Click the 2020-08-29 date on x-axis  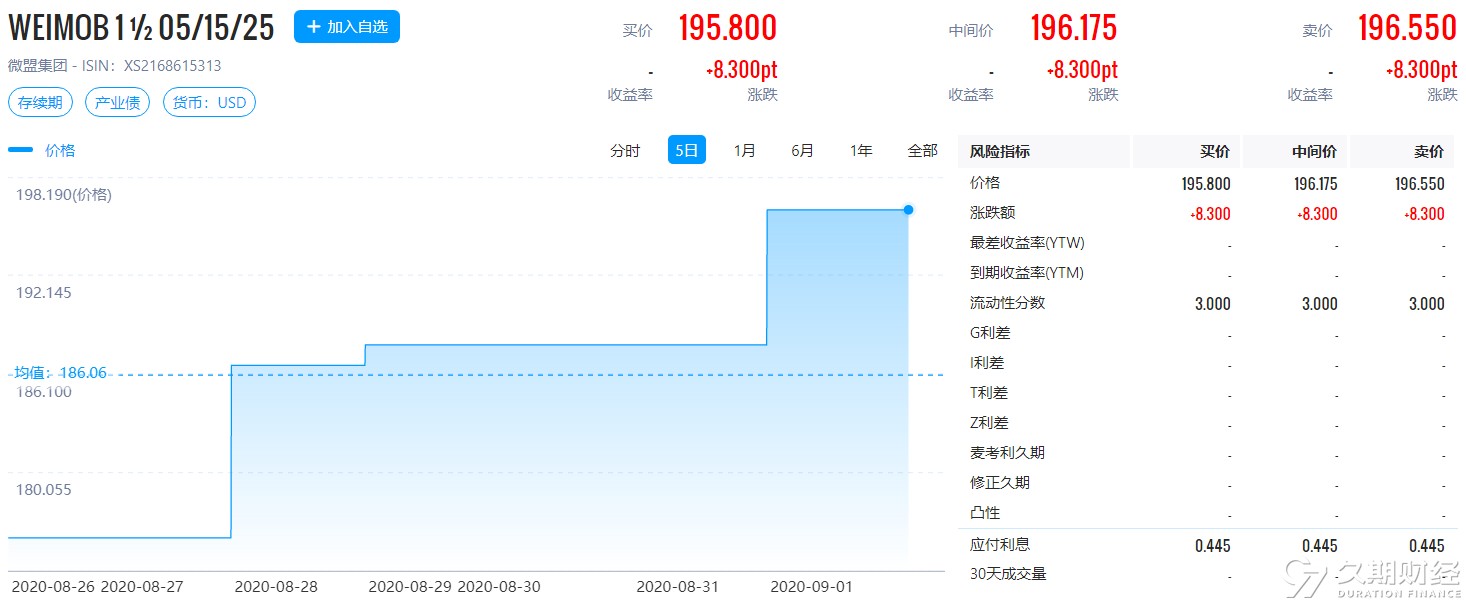point(410,587)
